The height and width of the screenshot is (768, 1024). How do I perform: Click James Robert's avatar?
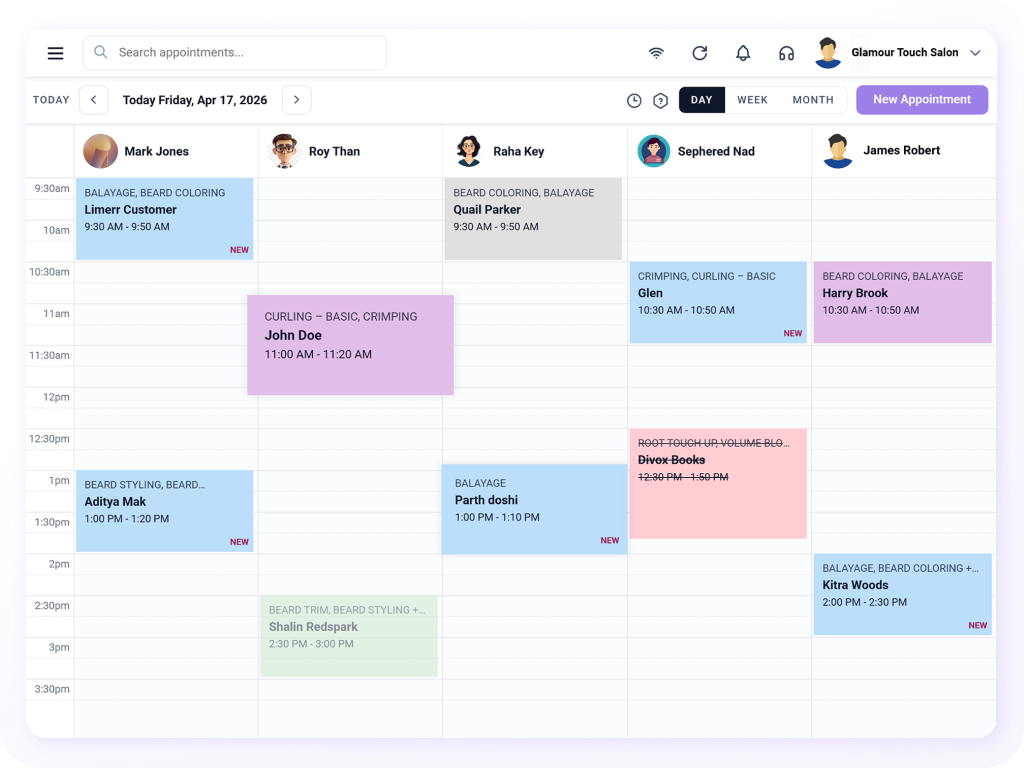838,151
